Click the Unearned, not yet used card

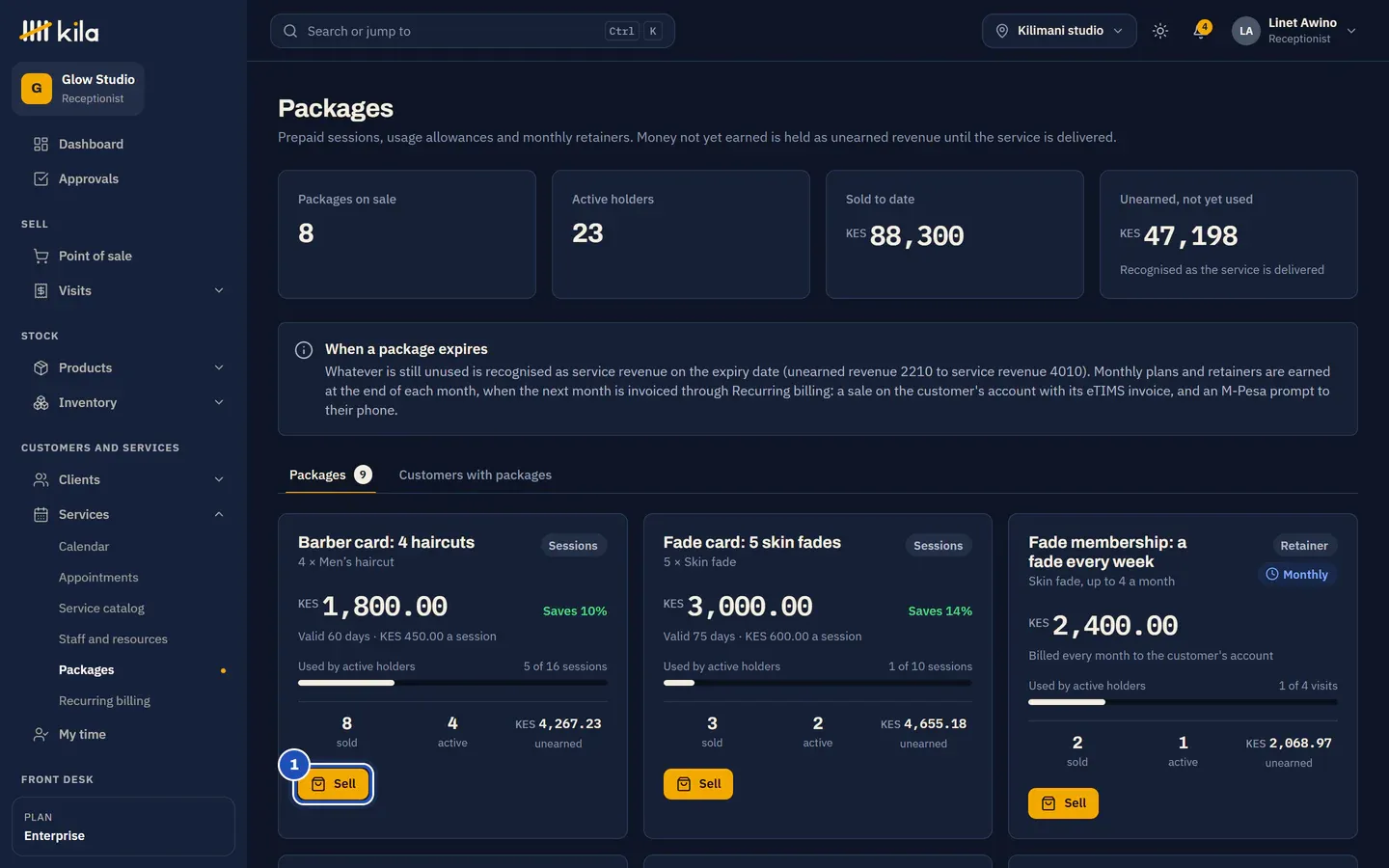(x=1229, y=234)
